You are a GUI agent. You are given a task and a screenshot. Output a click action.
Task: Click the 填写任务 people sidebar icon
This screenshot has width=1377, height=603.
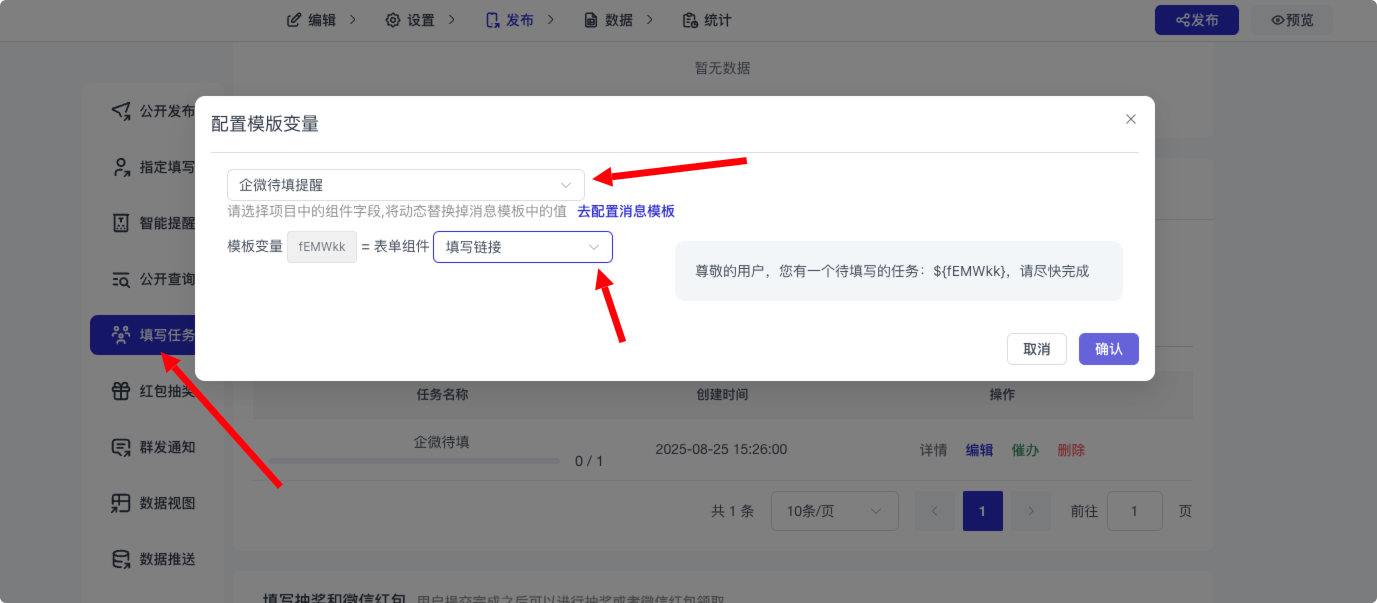point(121,335)
